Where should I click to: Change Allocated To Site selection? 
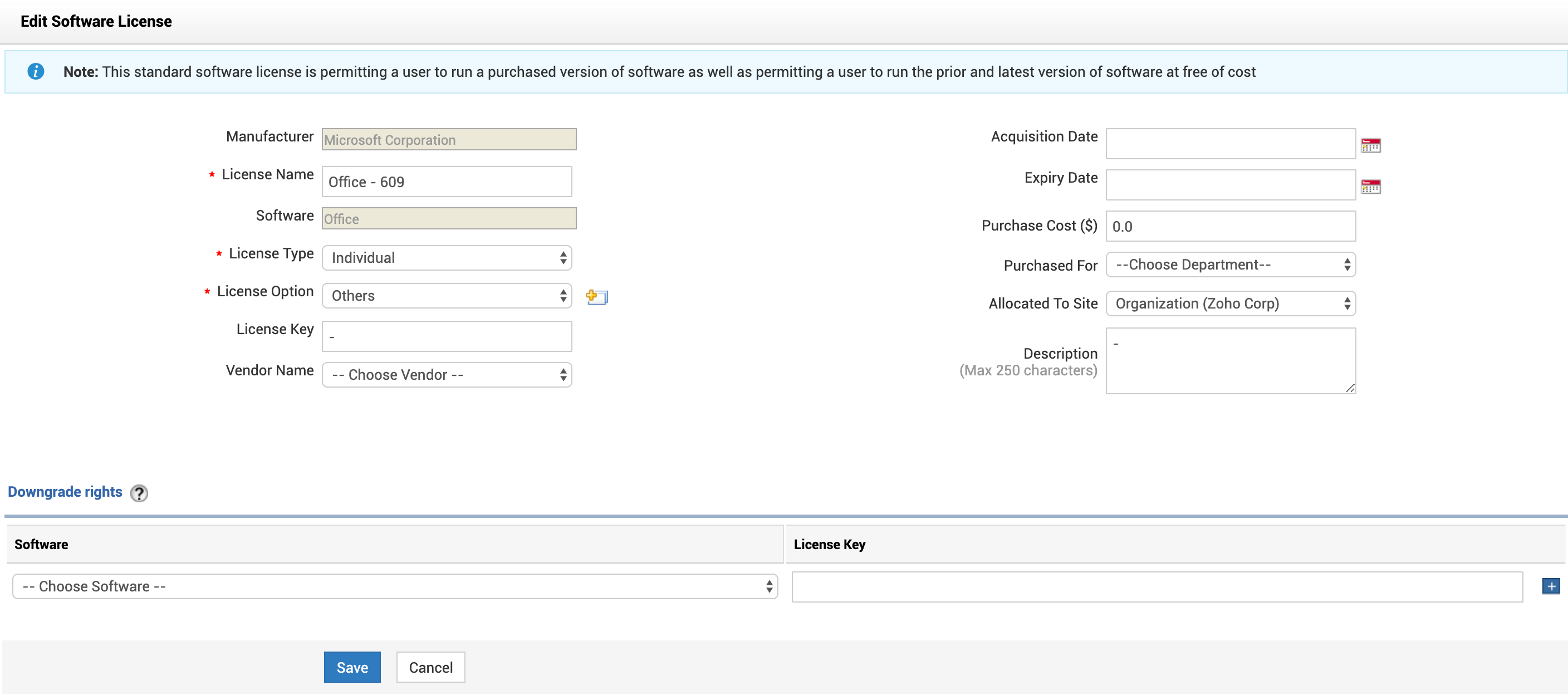[x=1229, y=304]
